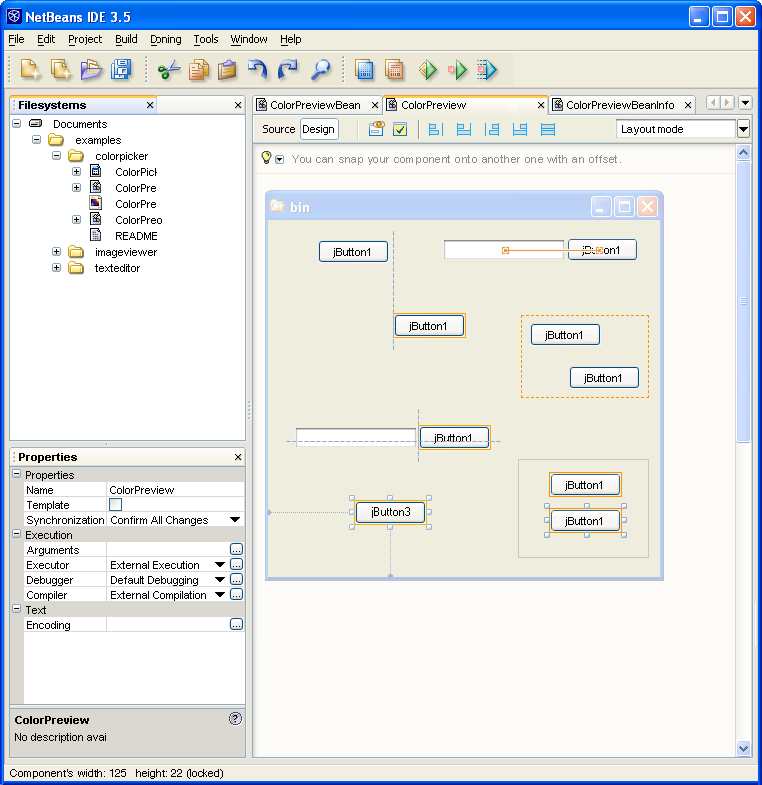Open the editor tab list dropdown
Viewport: 762px width, 785px height.
click(745, 103)
